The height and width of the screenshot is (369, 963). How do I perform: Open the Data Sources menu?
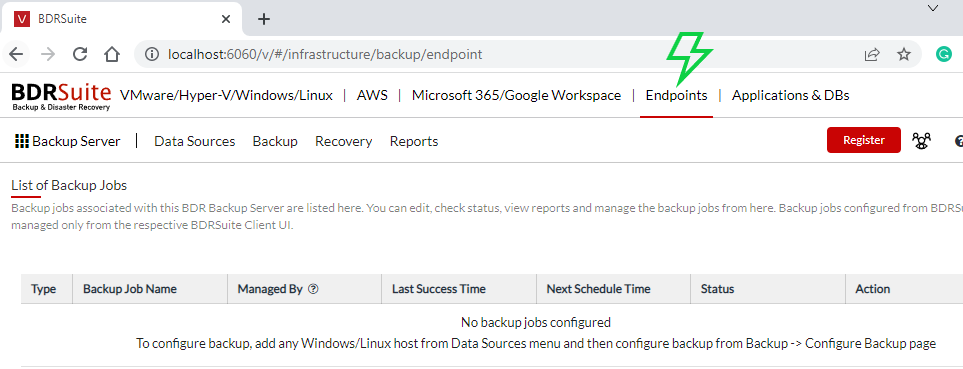tap(195, 141)
